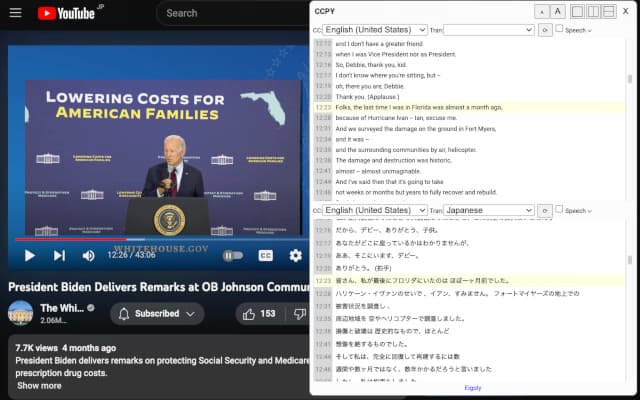Click upper pane reload captions button
This screenshot has height=400, width=640.
coord(545,30)
